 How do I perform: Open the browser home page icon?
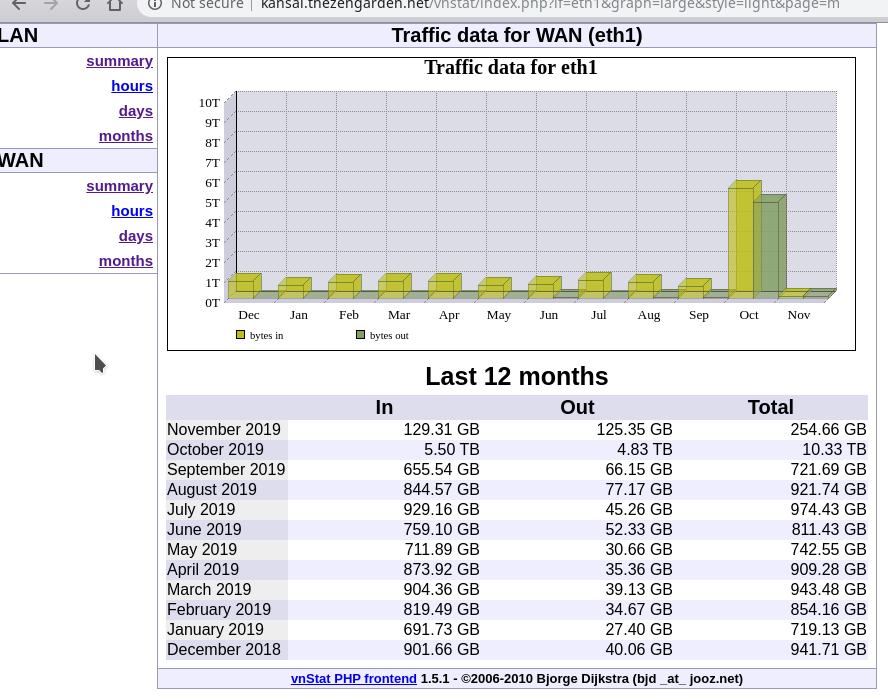point(116,5)
